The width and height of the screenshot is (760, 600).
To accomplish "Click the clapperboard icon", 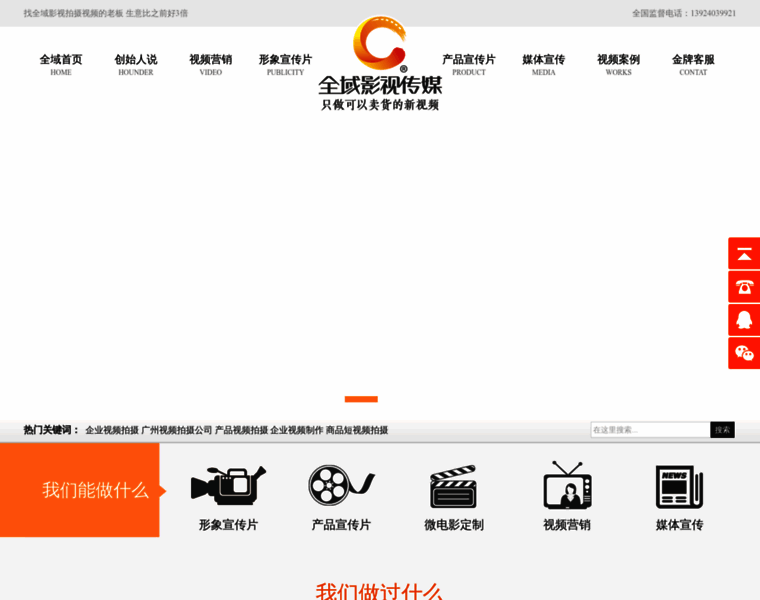I will pyautogui.click(x=454, y=486).
